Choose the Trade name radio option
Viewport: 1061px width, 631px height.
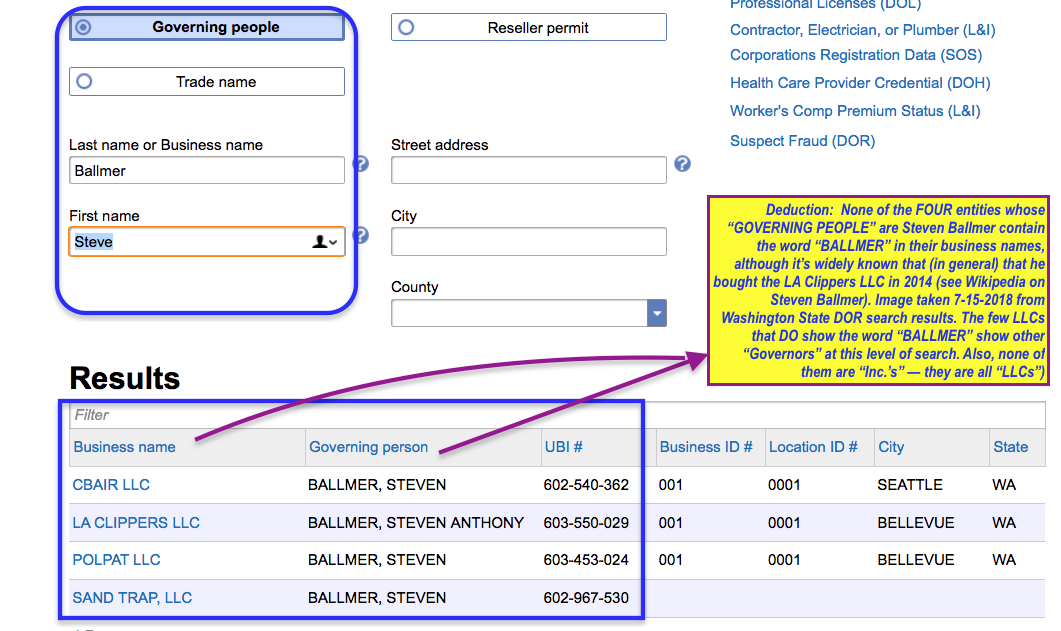pos(84,82)
